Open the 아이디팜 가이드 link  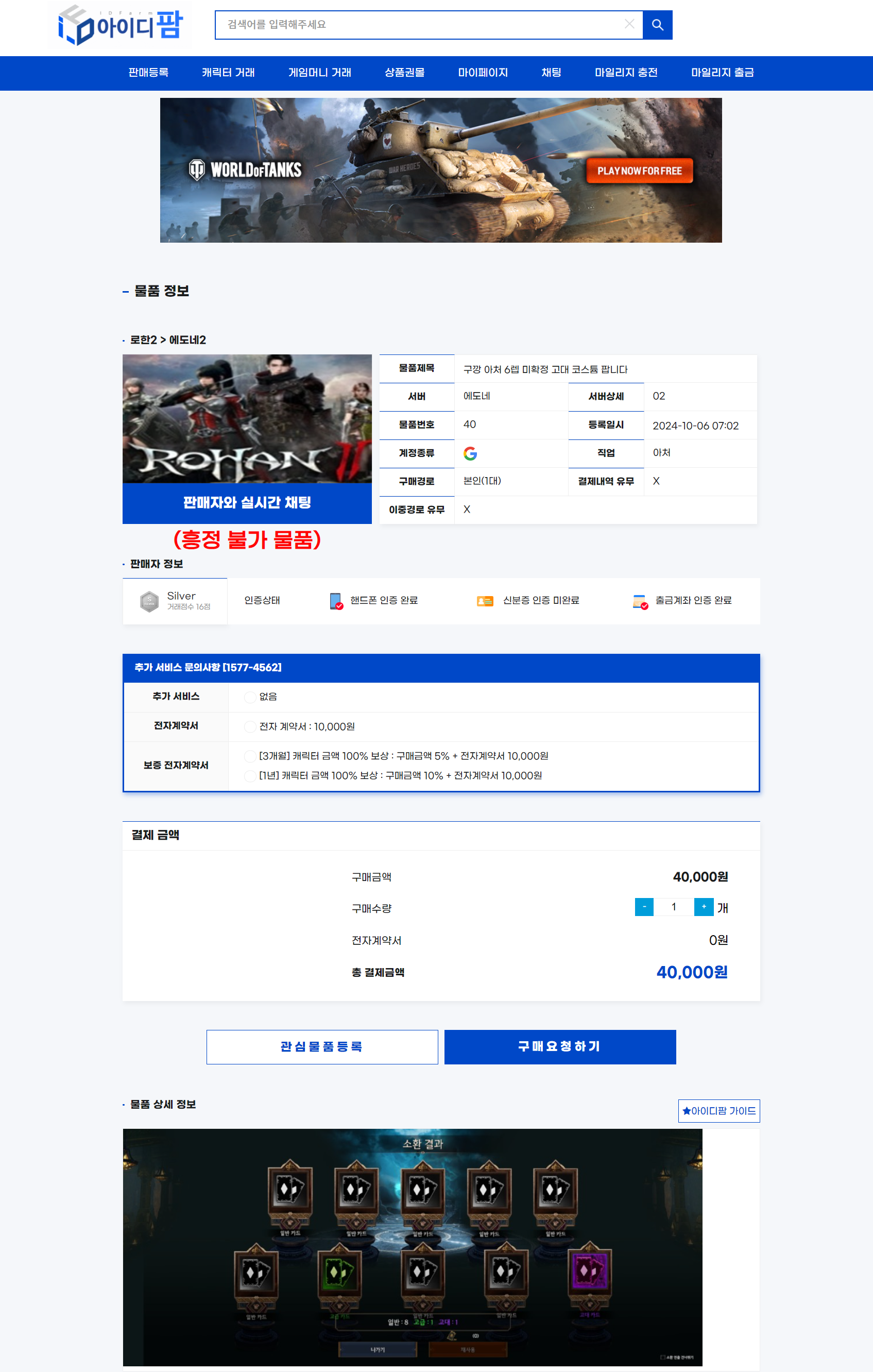click(718, 1110)
